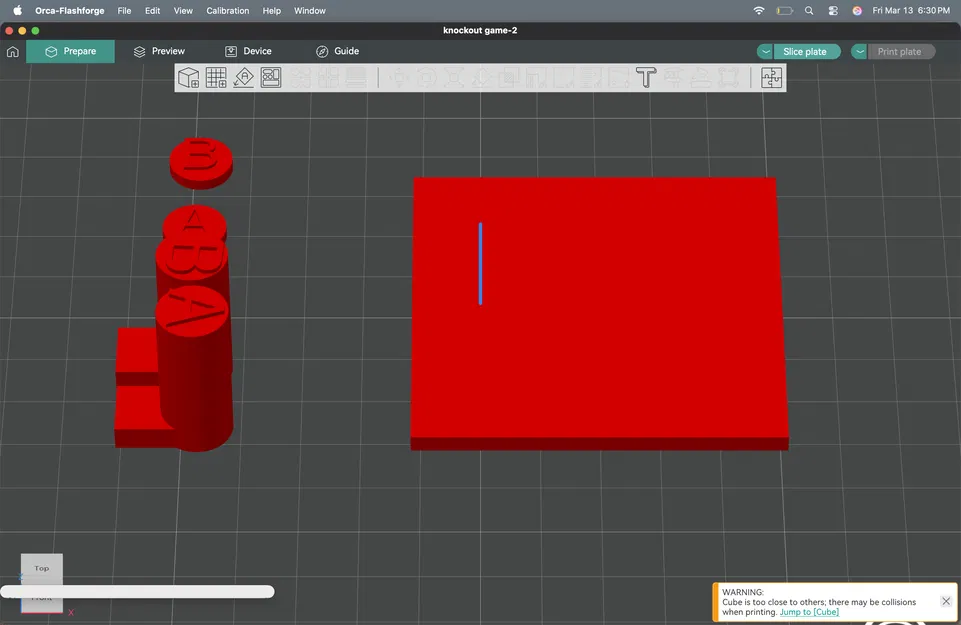The height and width of the screenshot is (625, 961).
Task: Click the Top face of view cube
Action: click(42, 569)
